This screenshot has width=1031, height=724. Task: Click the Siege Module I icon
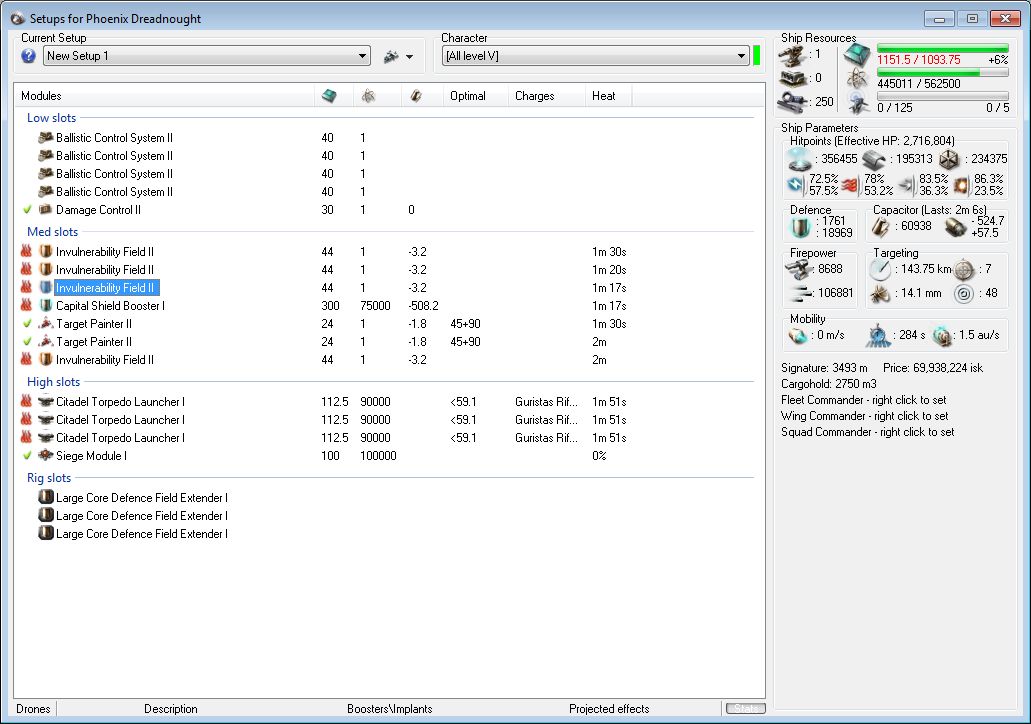[45, 456]
